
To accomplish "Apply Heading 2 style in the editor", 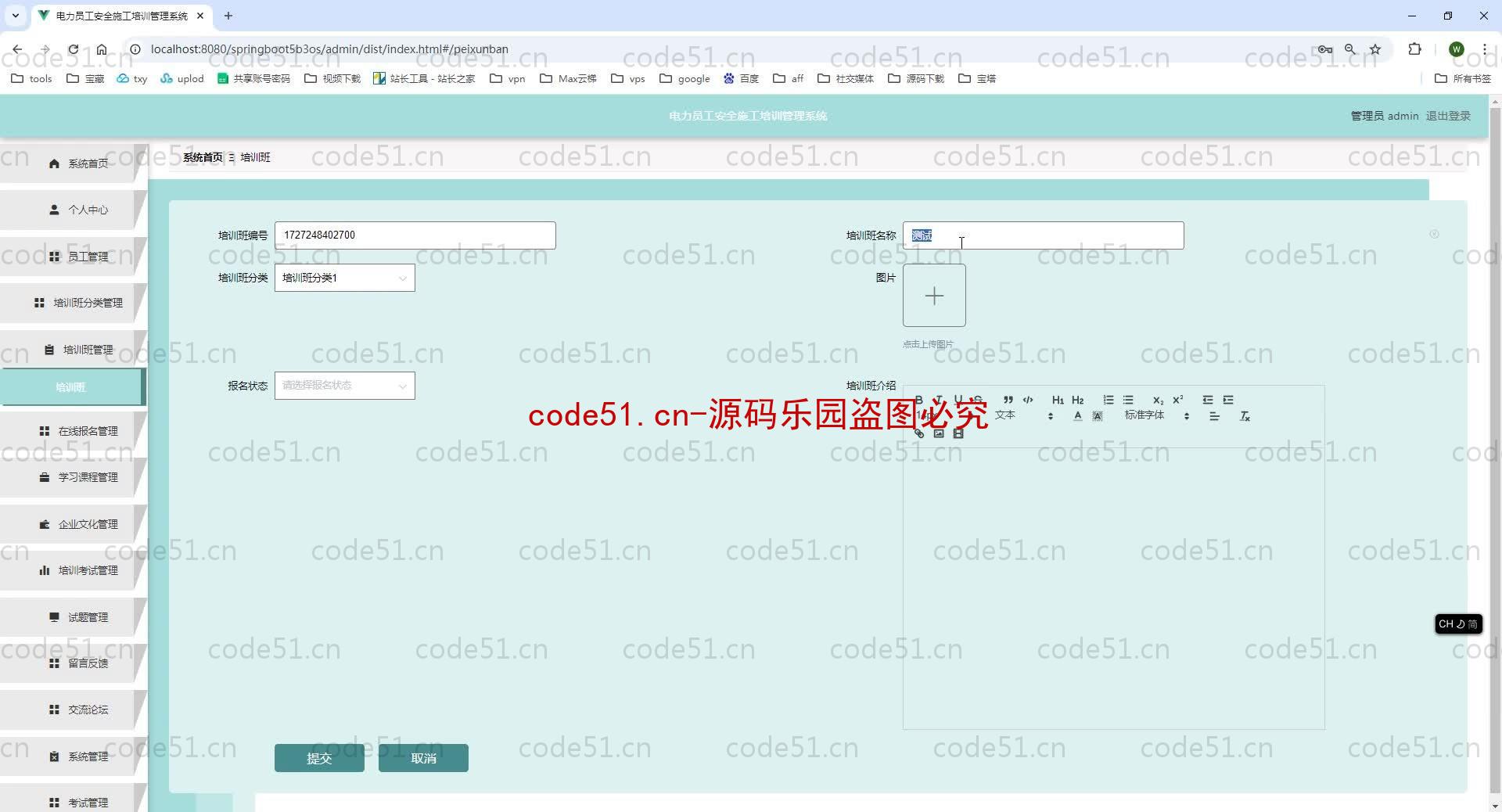I will point(1078,400).
